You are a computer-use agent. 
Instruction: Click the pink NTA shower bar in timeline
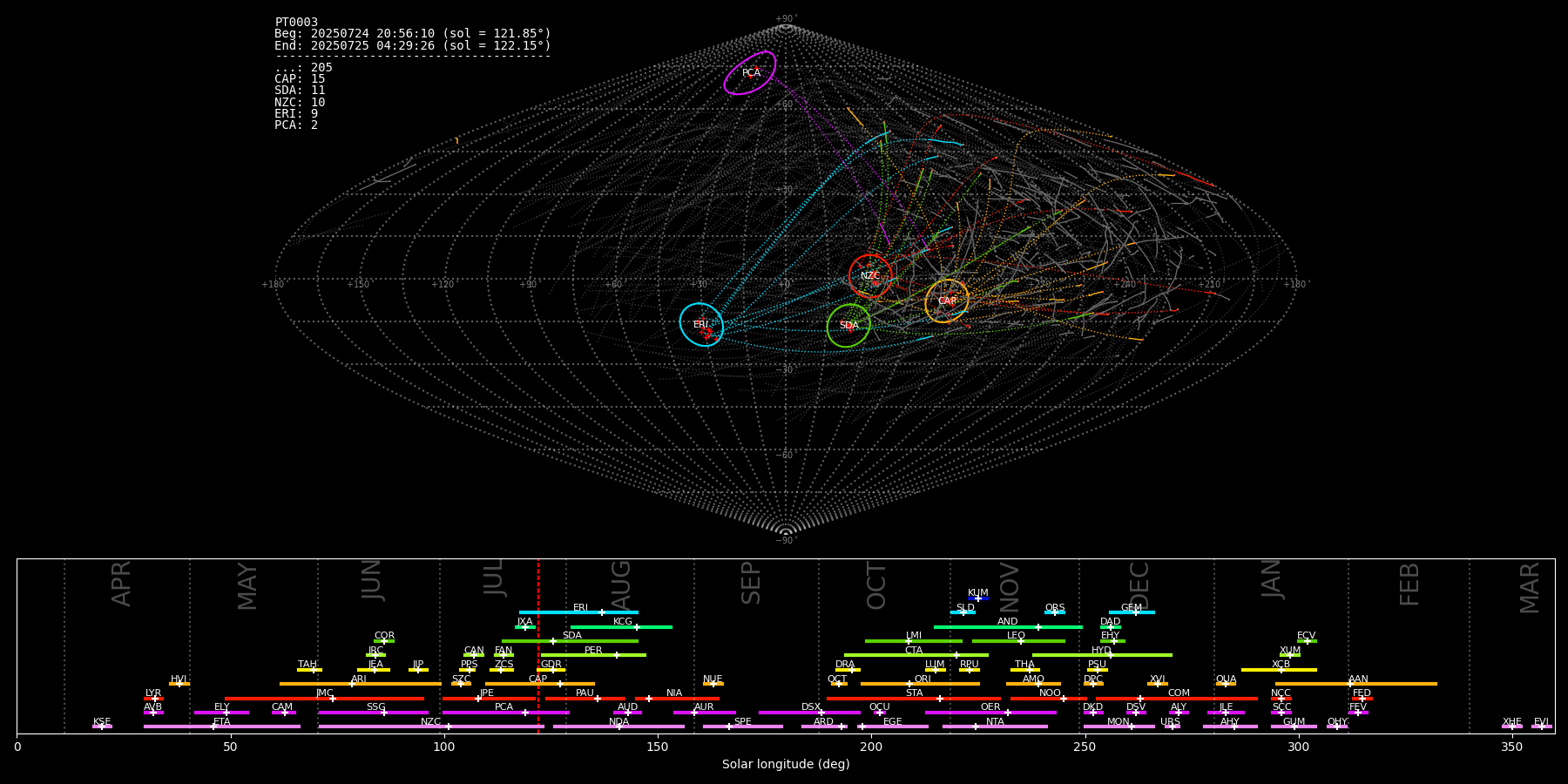click(995, 727)
